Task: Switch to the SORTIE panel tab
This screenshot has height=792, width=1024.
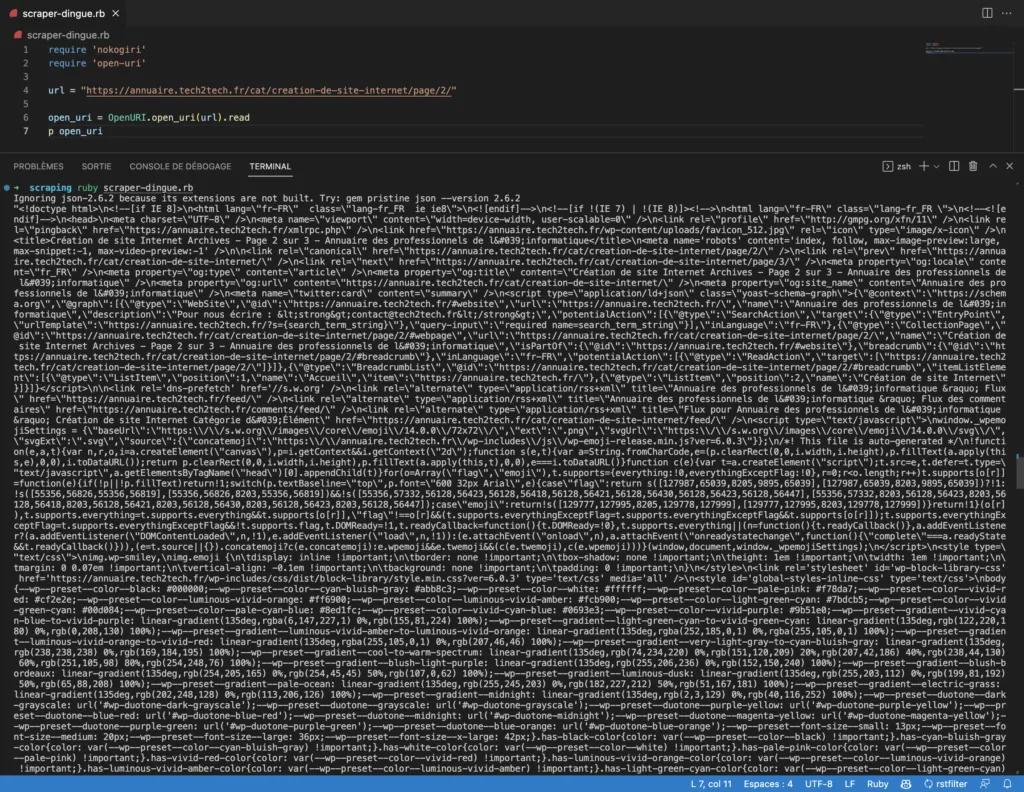Action: [x=97, y=166]
